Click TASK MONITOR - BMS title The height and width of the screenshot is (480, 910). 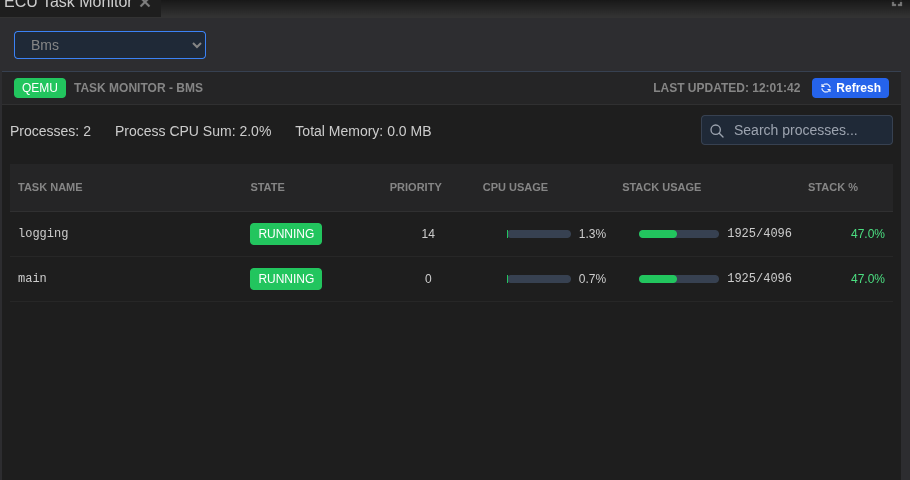click(x=138, y=88)
